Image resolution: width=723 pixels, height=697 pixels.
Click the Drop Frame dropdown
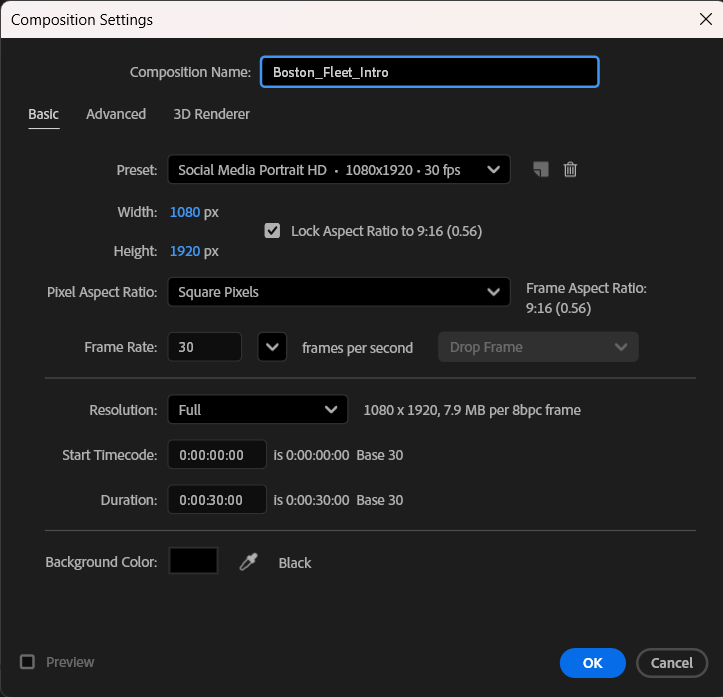point(537,348)
